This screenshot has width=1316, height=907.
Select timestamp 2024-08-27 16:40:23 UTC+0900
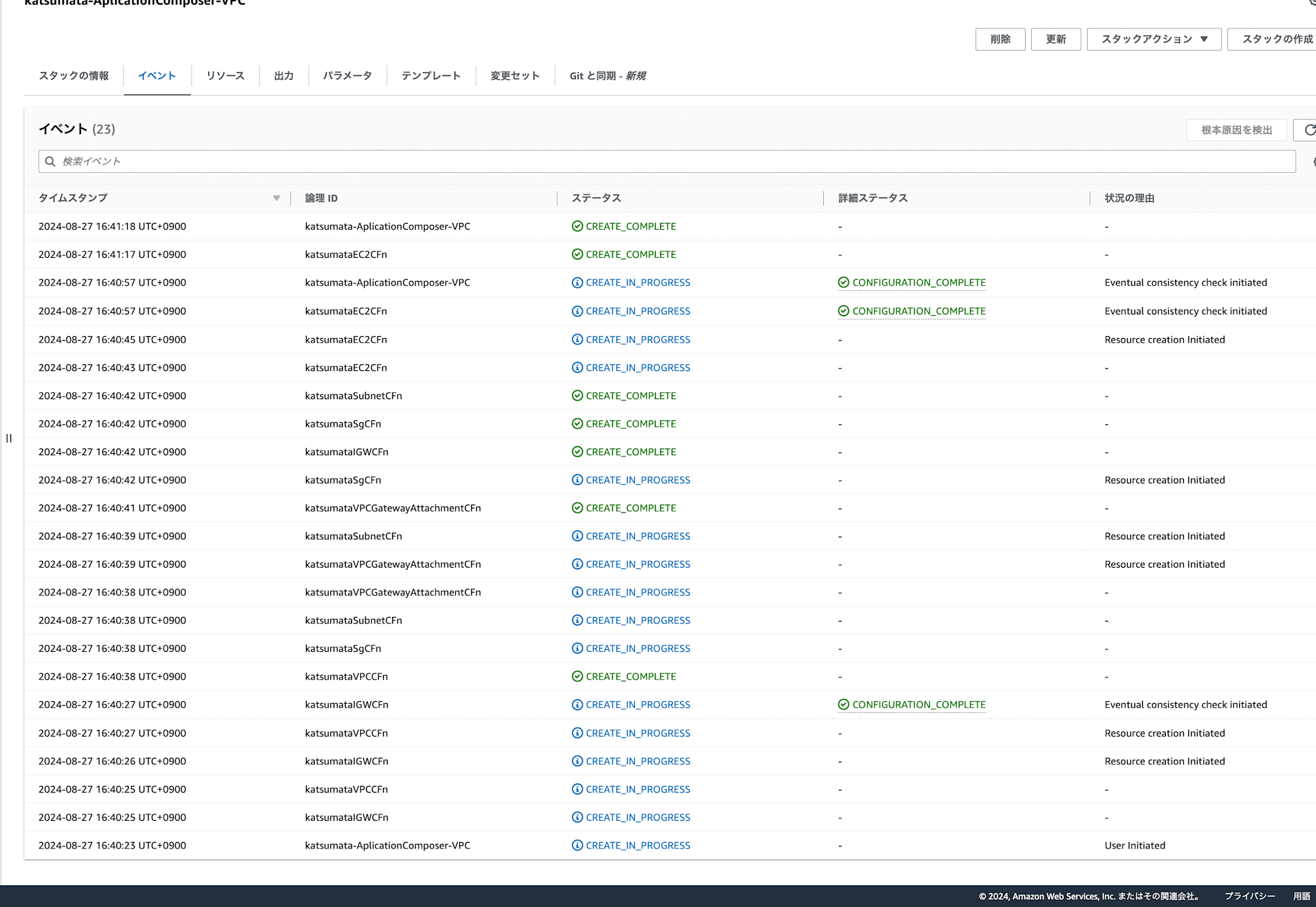[x=112, y=845]
